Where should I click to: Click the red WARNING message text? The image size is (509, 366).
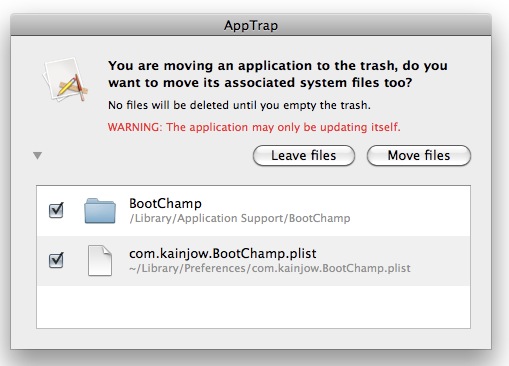coord(254,127)
